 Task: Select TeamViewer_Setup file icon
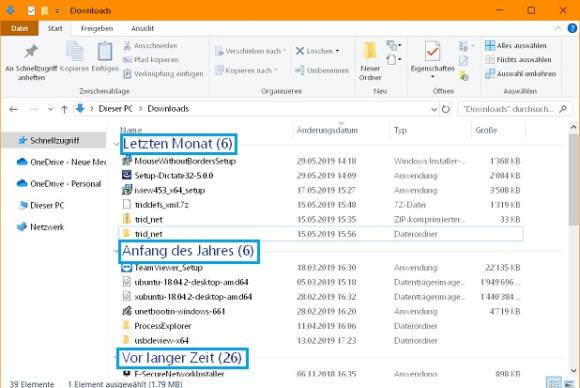click(127, 267)
